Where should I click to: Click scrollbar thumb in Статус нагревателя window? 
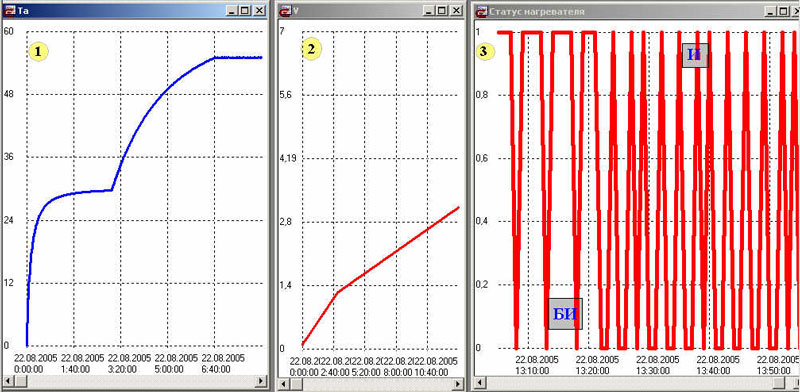[x=779, y=382]
